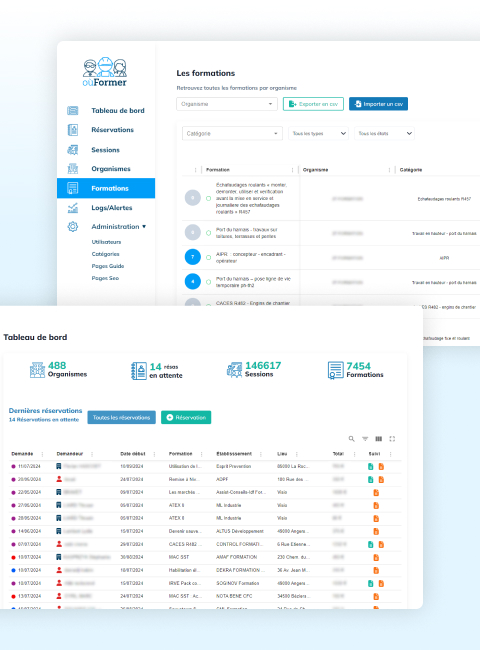The height and width of the screenshot is (650, 480).
Task: Click orange document icon in ALTUS Développement row
Action: click(376, 531)
